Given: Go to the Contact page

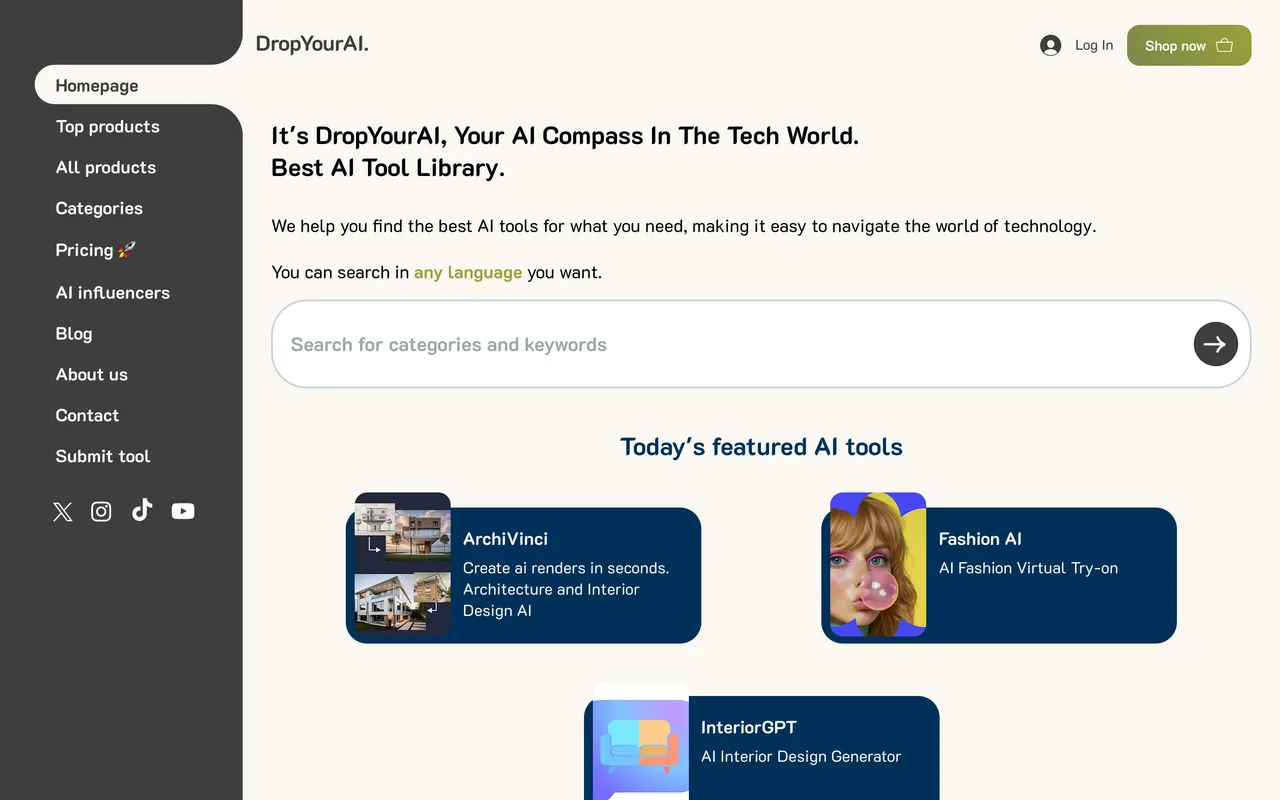Looking at the screenshot, I should tap(87, 416).
